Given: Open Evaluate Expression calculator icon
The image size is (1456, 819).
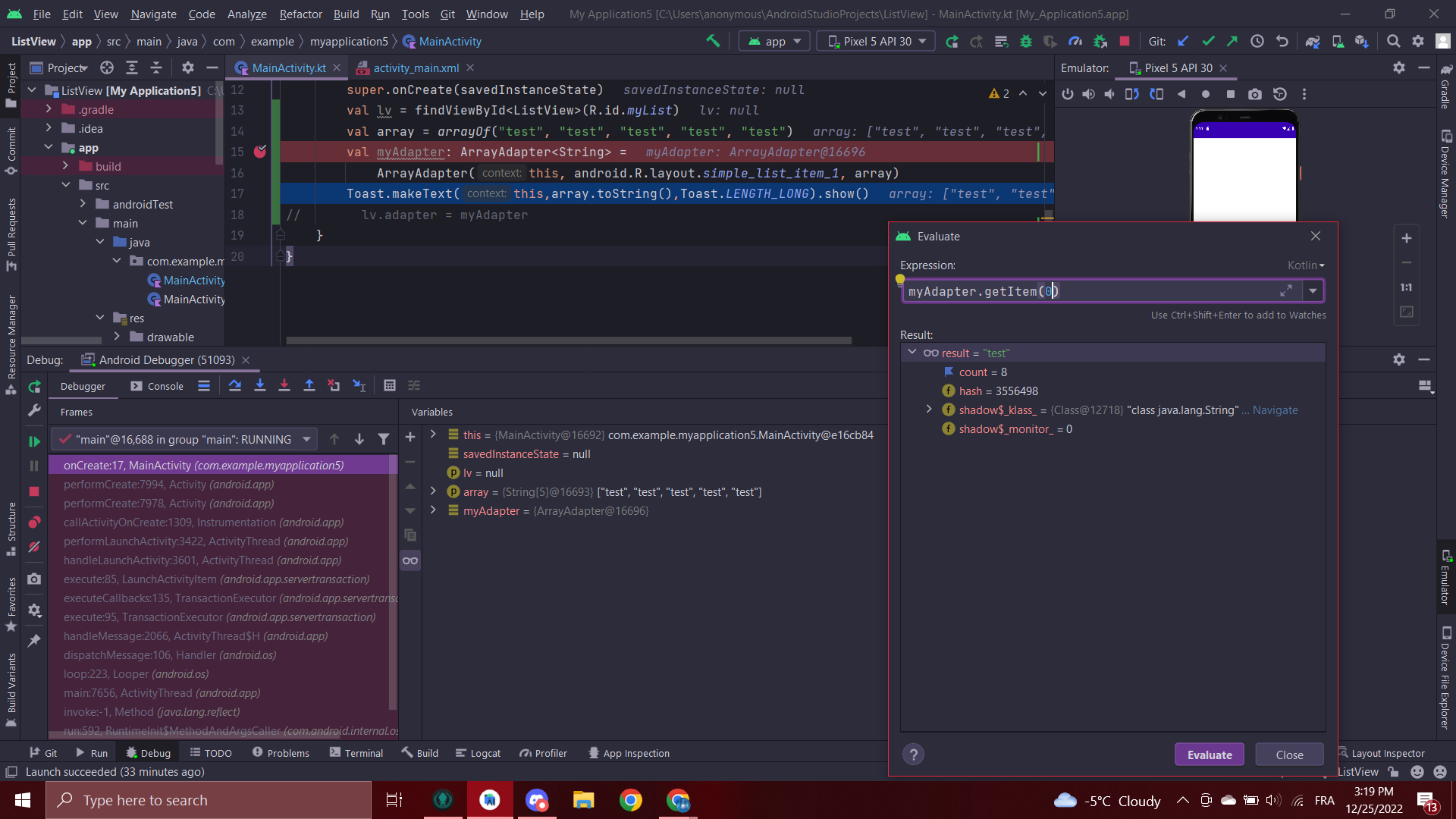Looking at the screenshot, I should (390, 385).
